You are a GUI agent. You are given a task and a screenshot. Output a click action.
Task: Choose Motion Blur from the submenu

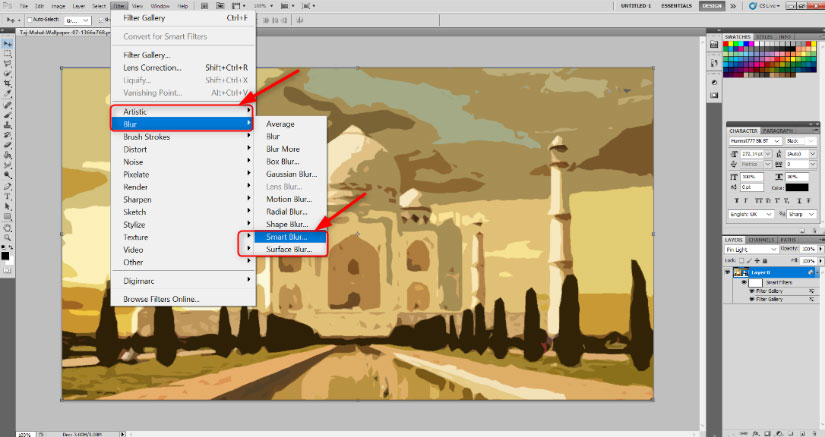290,199
